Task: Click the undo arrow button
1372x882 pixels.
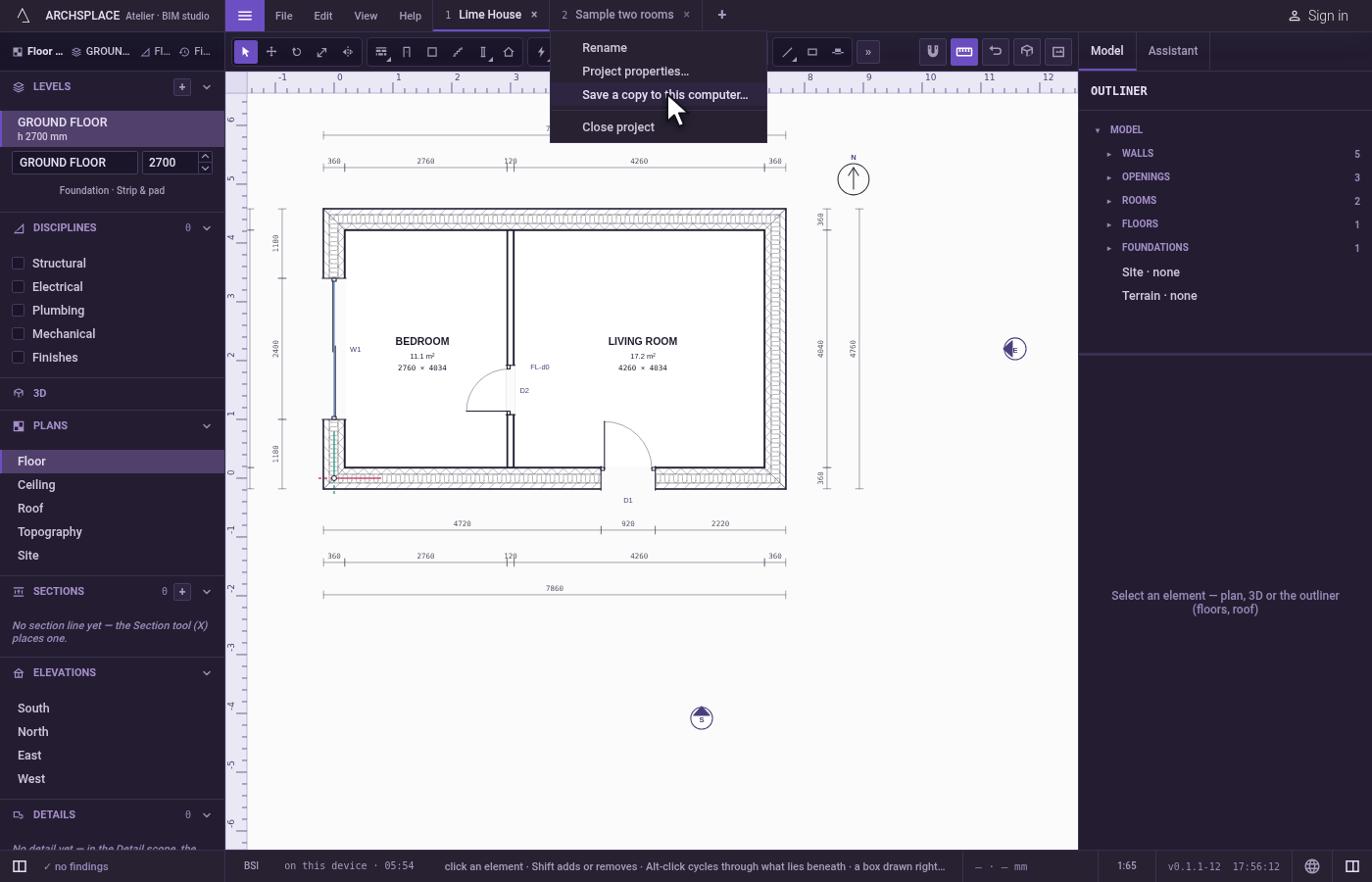Action: click(x=996, y=51)
